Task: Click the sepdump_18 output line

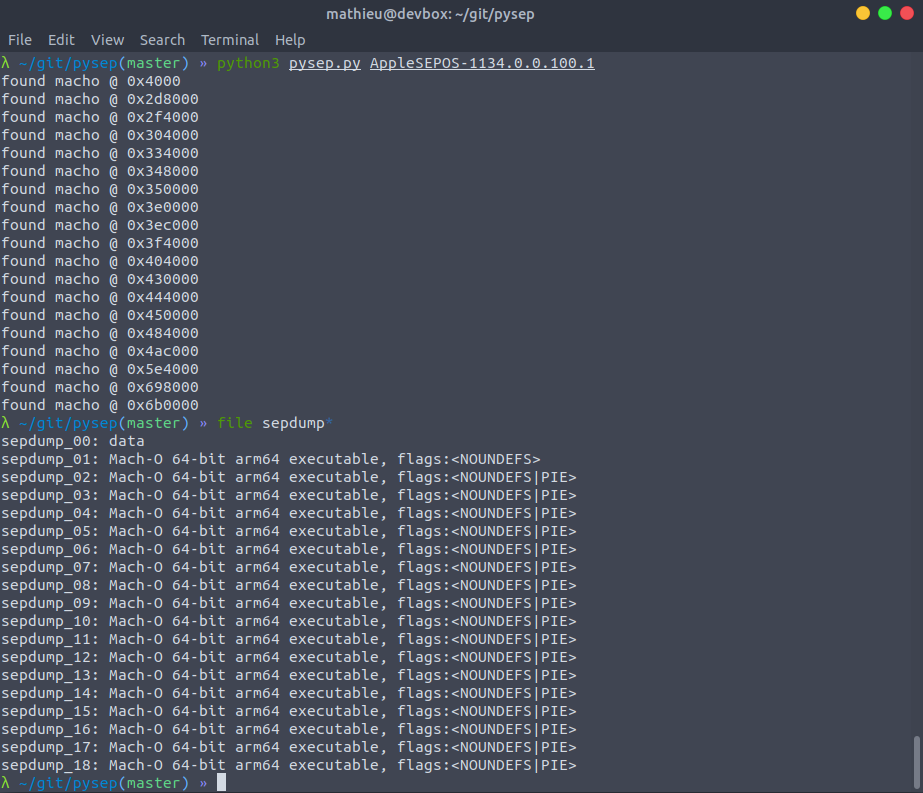Action: [288, 765]
